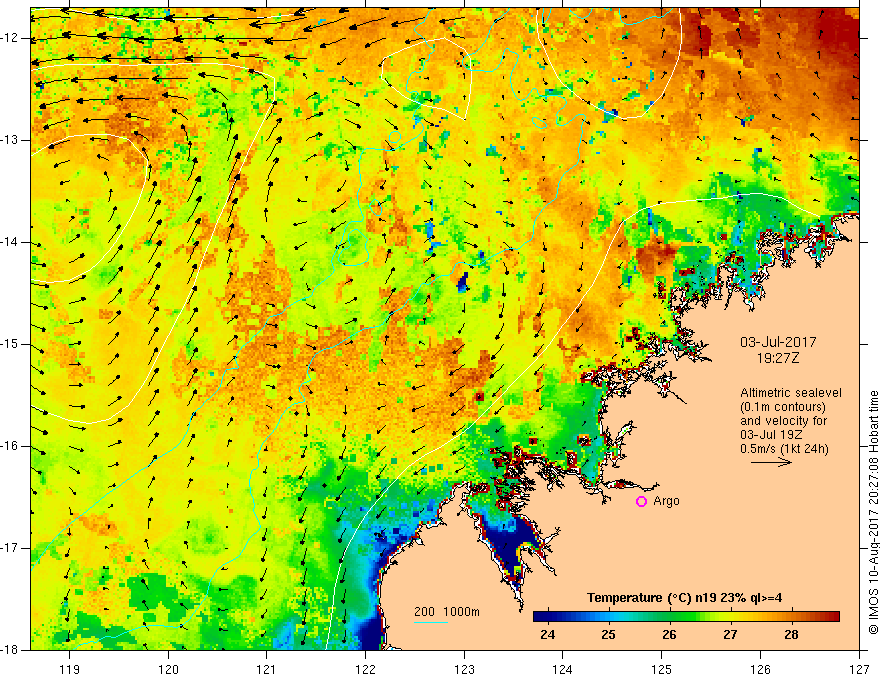Click longitude axis label 122
880x680 pixels.
365,669
